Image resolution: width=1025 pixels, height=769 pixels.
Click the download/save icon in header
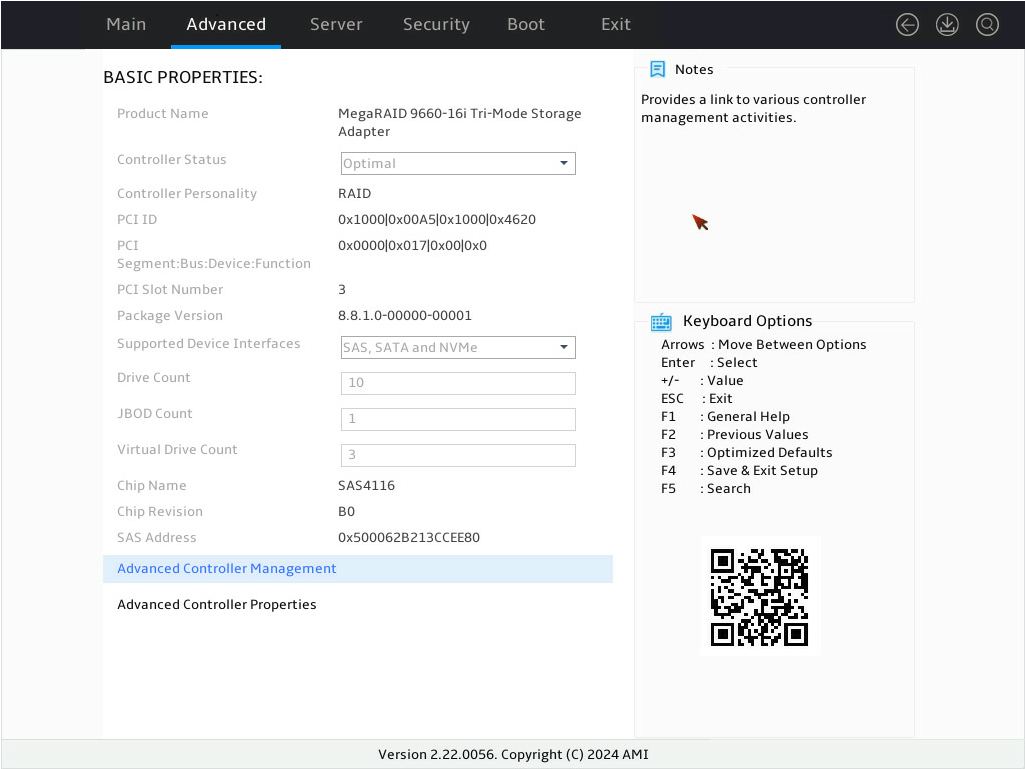pyautogui.click(x=947, y=25)
